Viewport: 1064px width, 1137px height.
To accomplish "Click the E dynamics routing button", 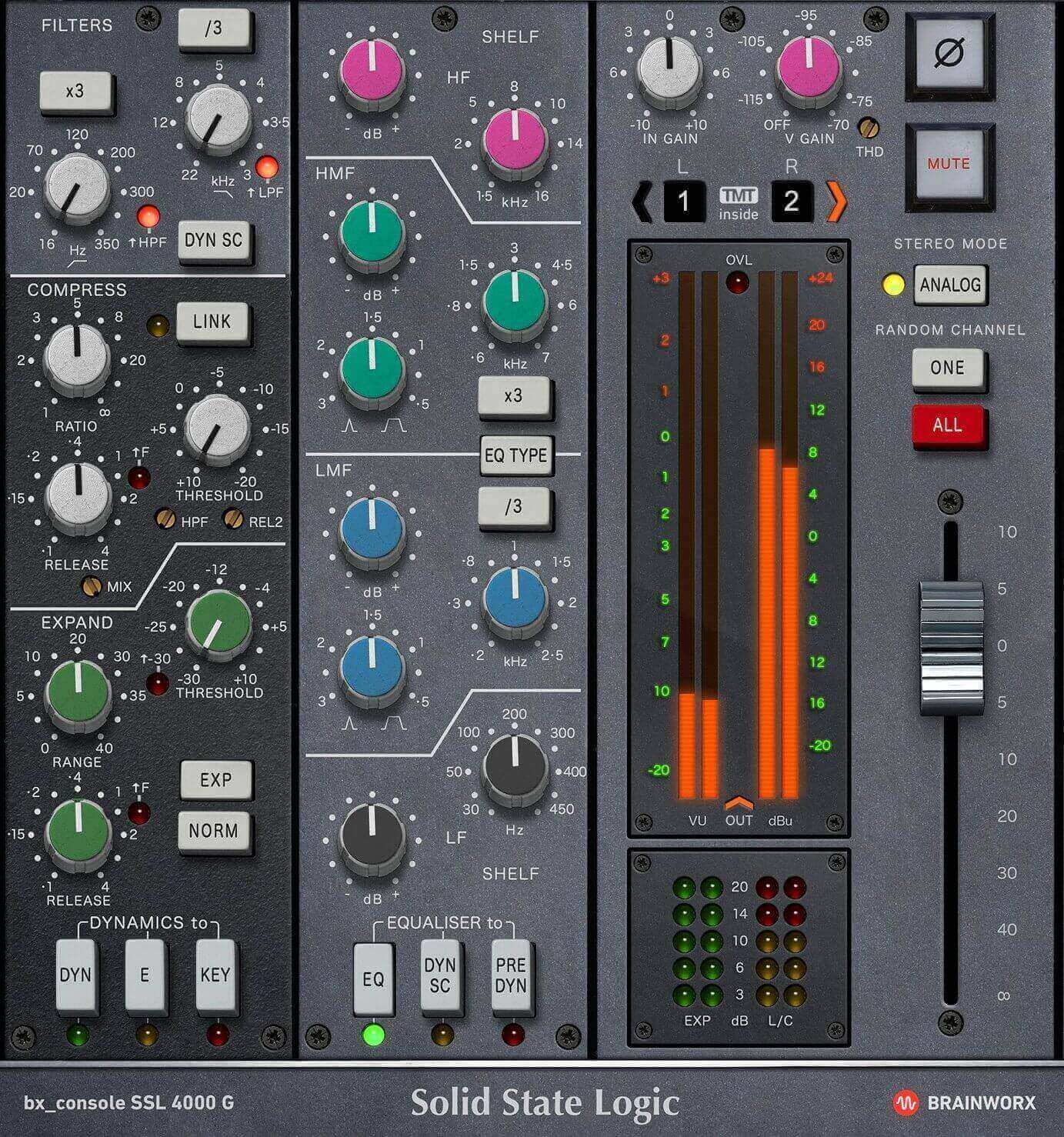I will click(x=145, y=976).
